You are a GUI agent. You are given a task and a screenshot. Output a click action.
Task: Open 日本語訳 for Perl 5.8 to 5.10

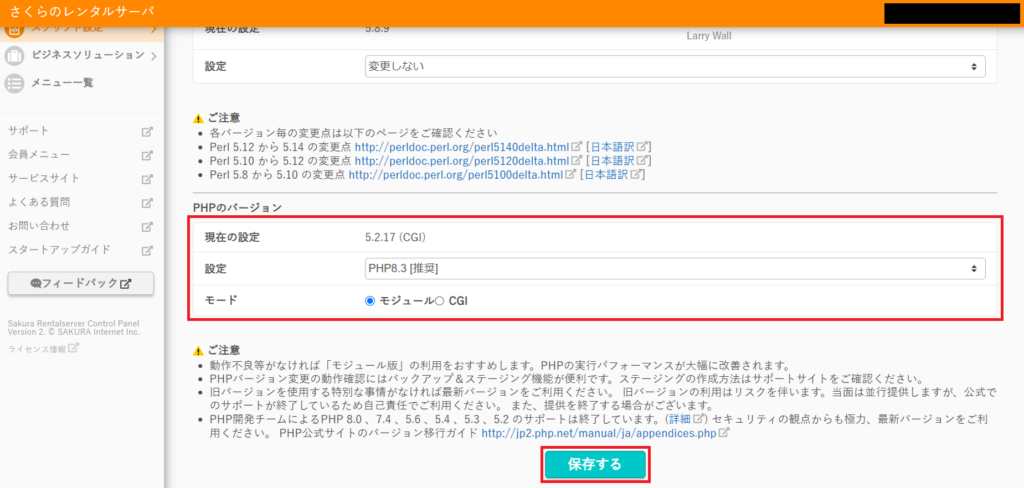(x=605, y=174)
